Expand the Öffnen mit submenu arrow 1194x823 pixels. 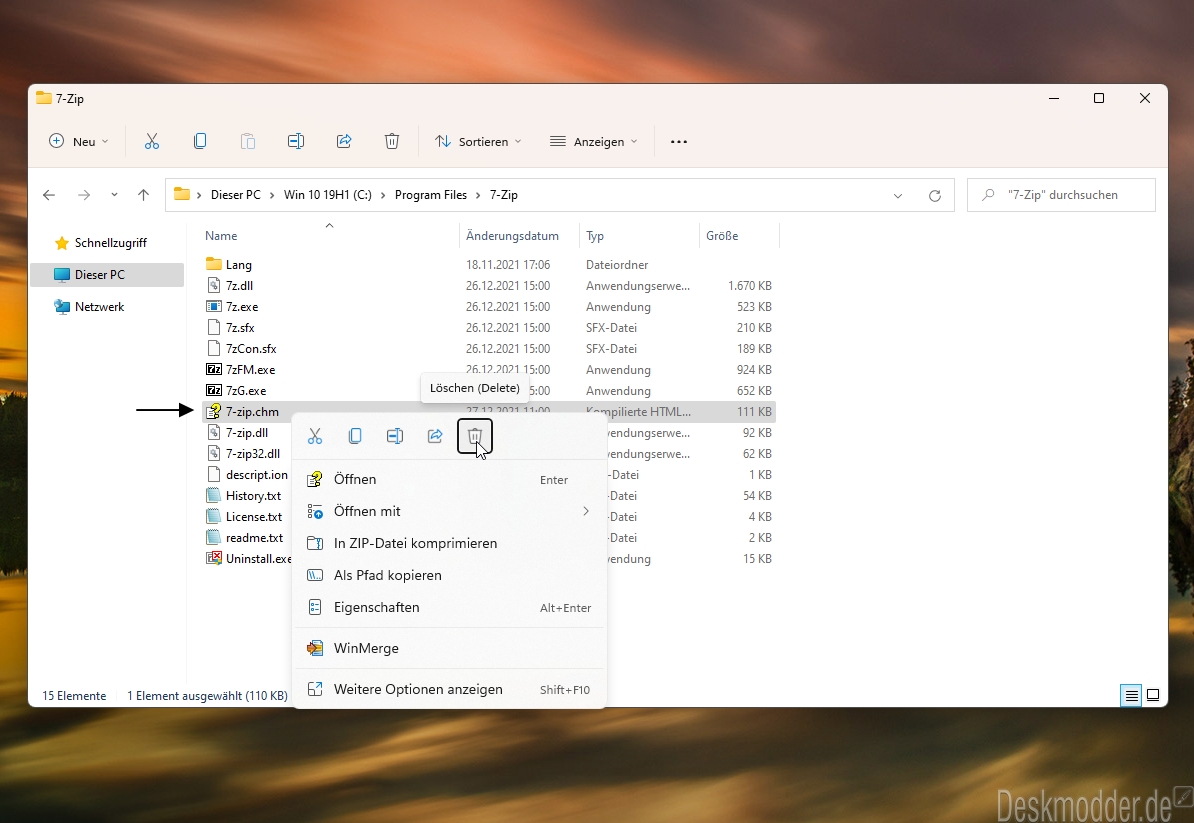click(586, 511)
